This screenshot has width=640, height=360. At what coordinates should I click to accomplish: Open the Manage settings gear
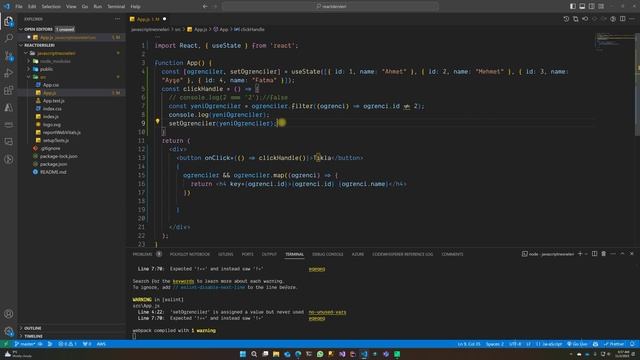pyautogui.click(x=9, y=331)
